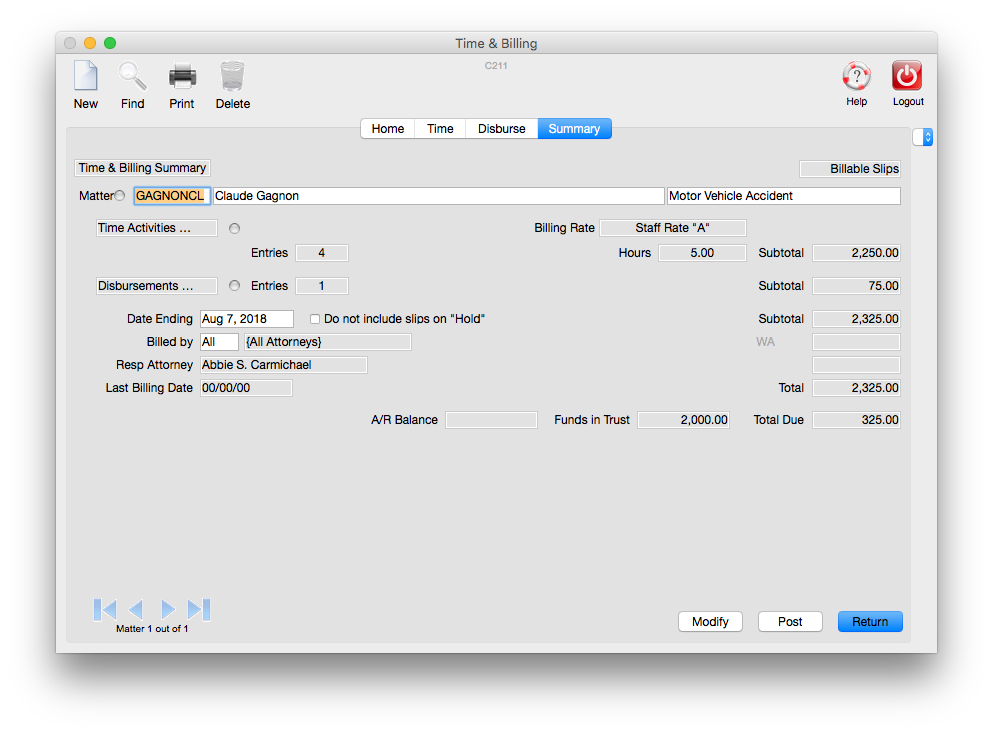
Task: Click the New document icon
Action: 86,77
